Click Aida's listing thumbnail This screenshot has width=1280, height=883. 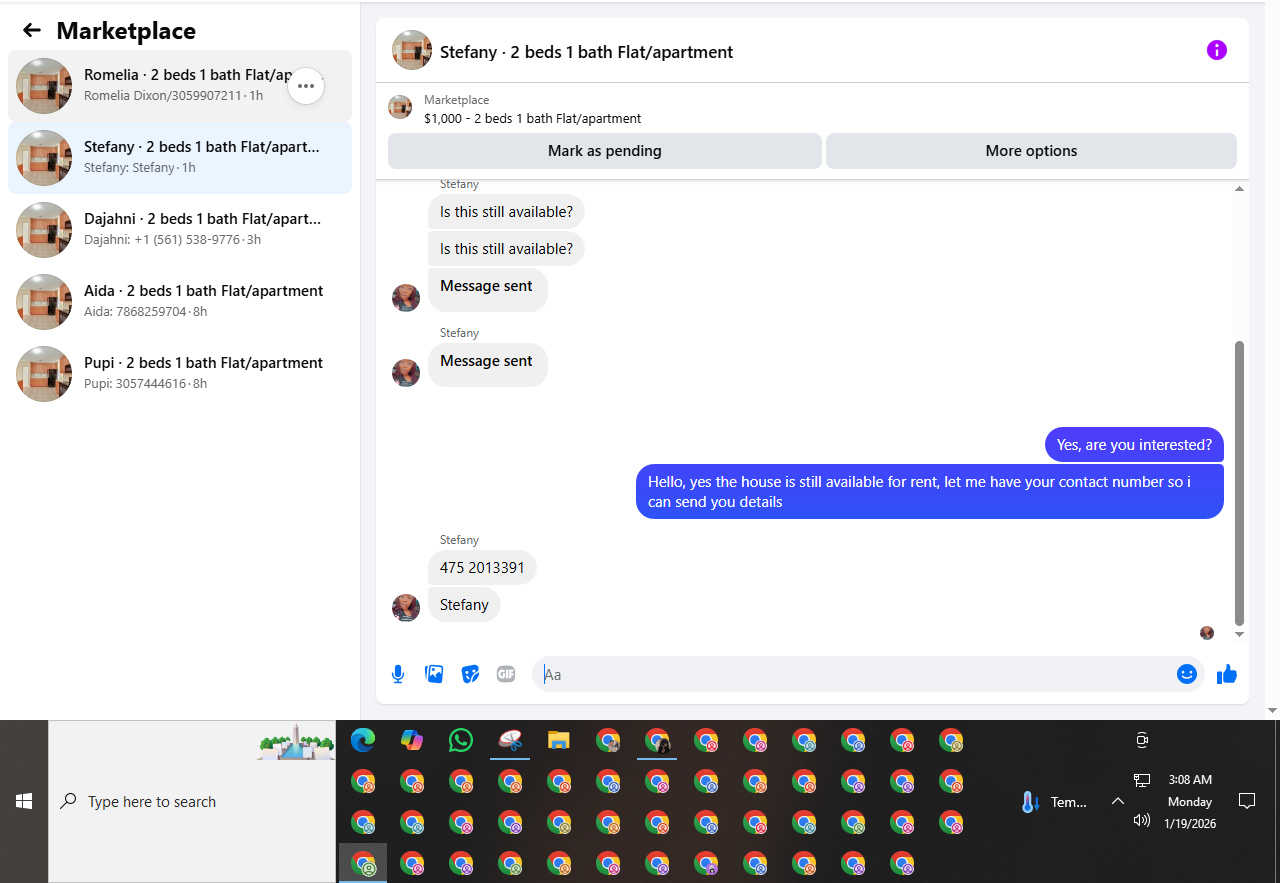(x=44, y=302)
